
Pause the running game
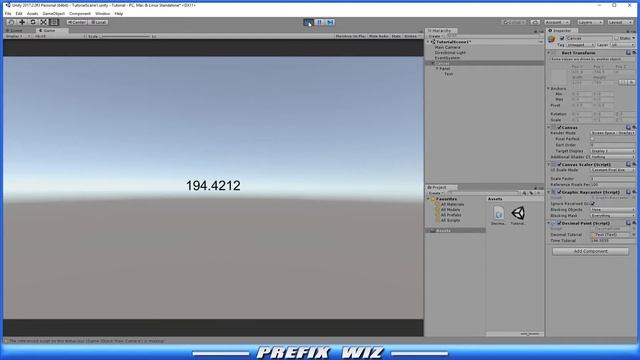pos(319,22)
